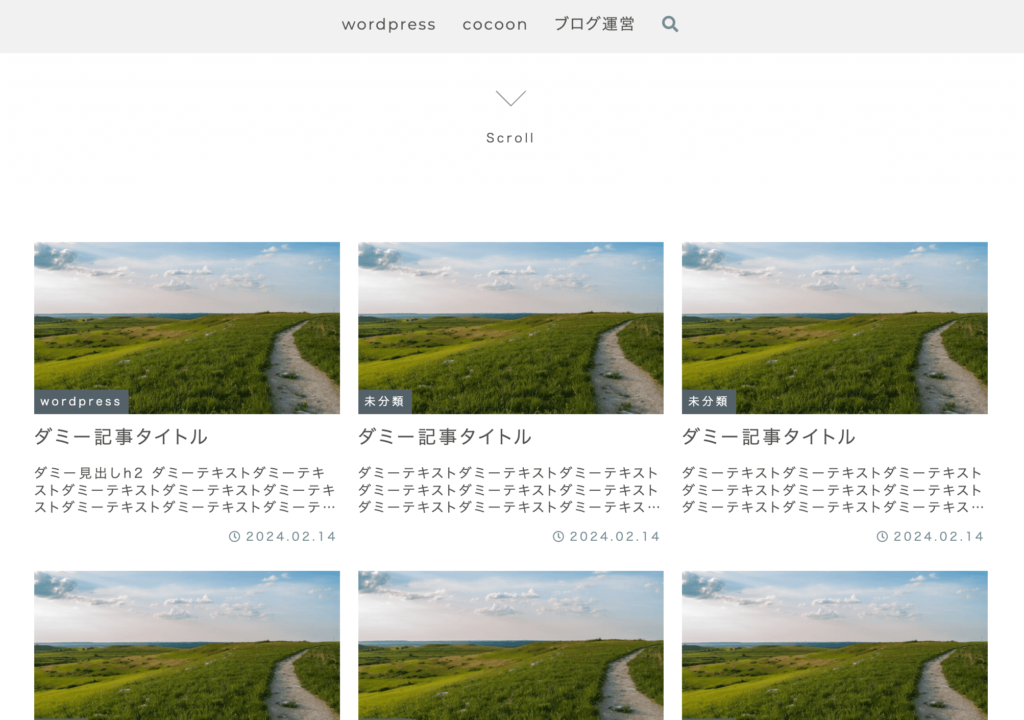This screenshot has height=720, width=1024.
Task: Click the downward chevron above Scroll
Action: pos(511,98)
